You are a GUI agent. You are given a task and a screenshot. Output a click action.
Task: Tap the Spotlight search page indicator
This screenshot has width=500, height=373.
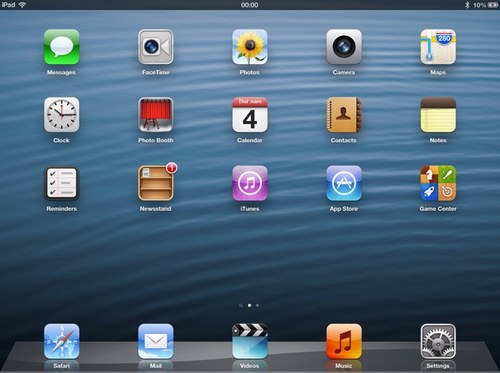241,305
